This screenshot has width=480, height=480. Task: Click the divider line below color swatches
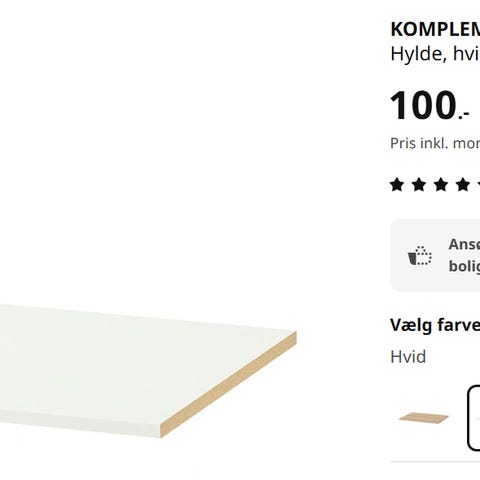435,462
